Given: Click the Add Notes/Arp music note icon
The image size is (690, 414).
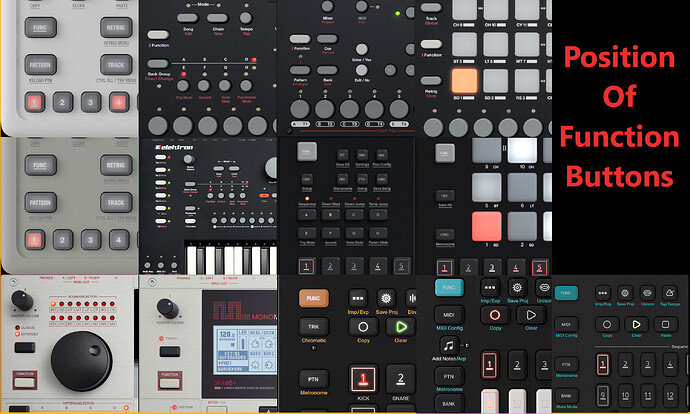Looking at the screenshot, I should pos(448,346).
